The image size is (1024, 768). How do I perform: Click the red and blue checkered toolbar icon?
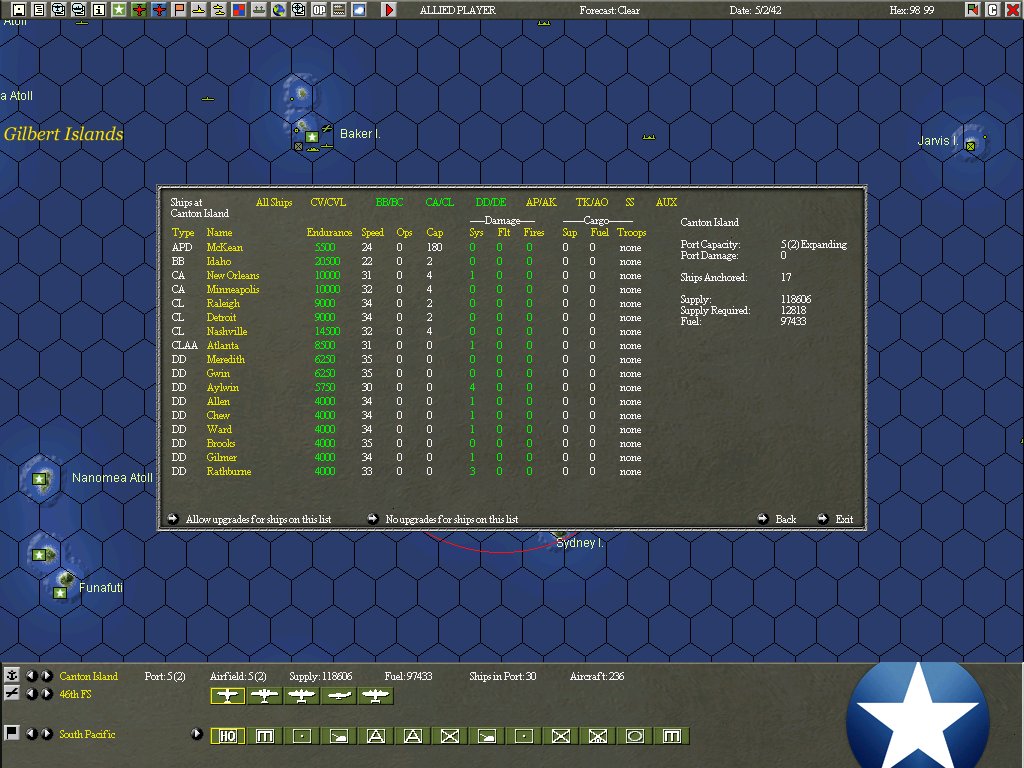pyautogui.click(x=239, y=9)
